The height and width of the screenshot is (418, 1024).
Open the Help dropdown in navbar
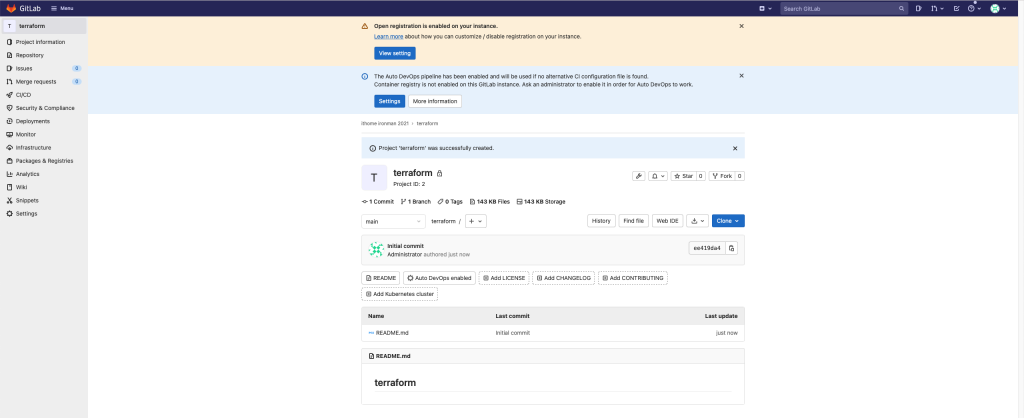tap(974, 8)
